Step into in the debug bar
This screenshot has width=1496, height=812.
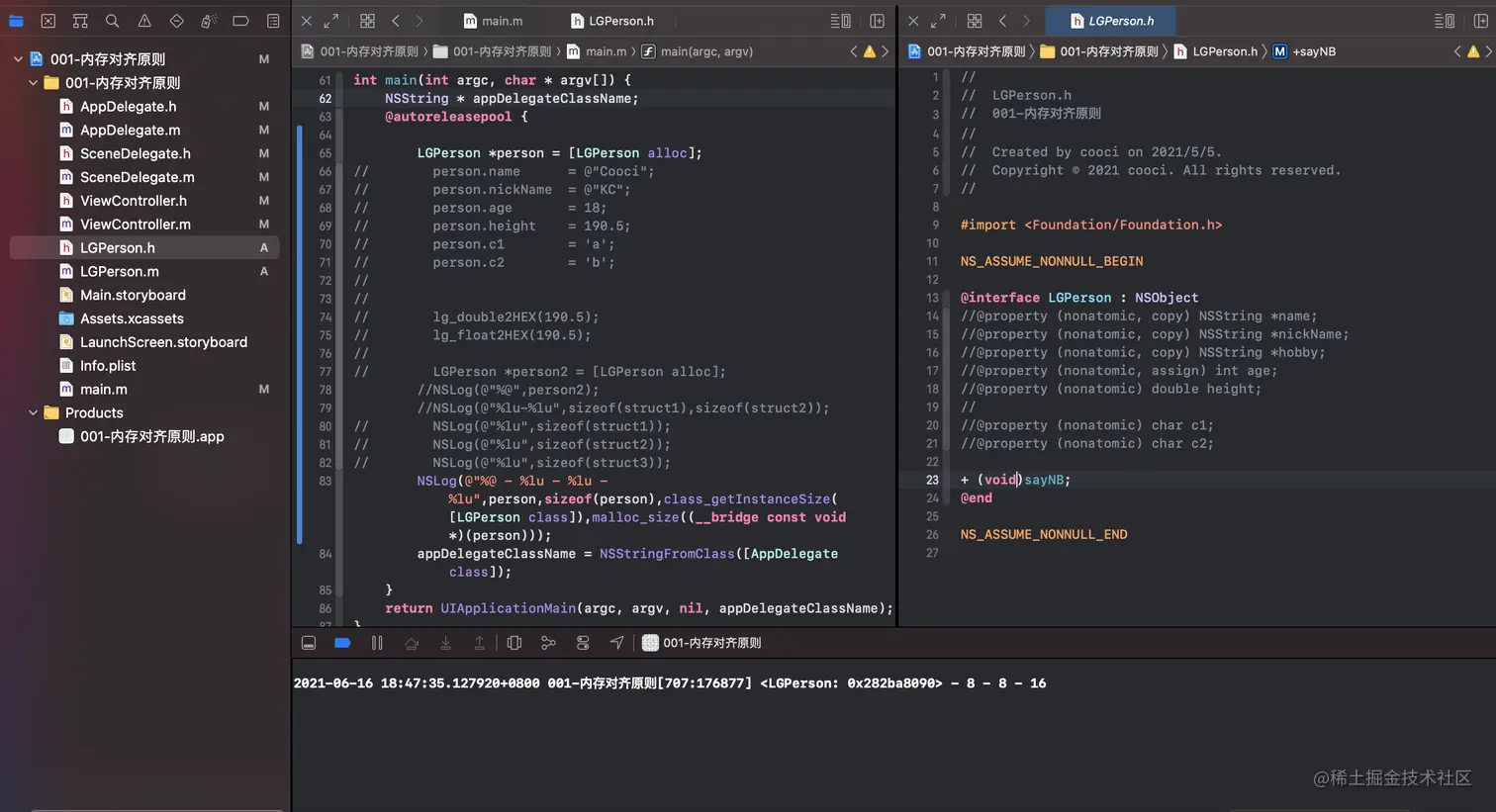445,643
